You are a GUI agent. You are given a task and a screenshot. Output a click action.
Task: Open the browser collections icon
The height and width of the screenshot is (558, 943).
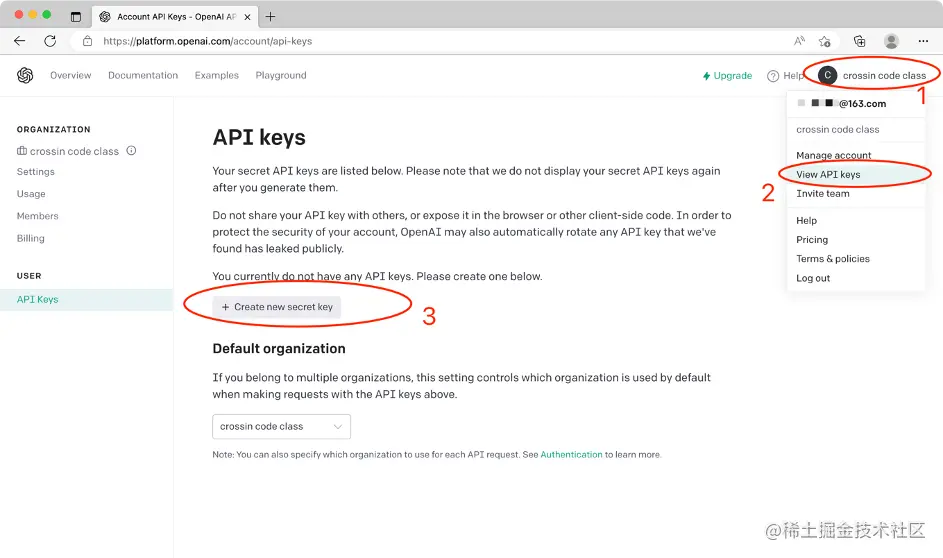(859, 41)
